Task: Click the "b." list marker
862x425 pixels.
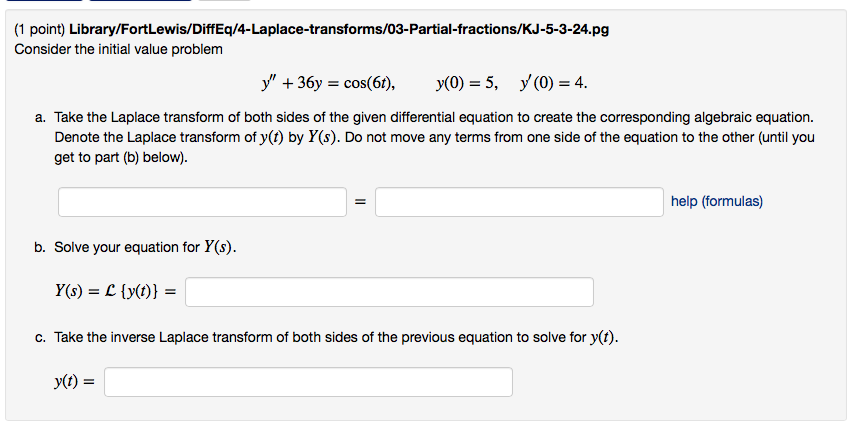Action: pos(40,247)
